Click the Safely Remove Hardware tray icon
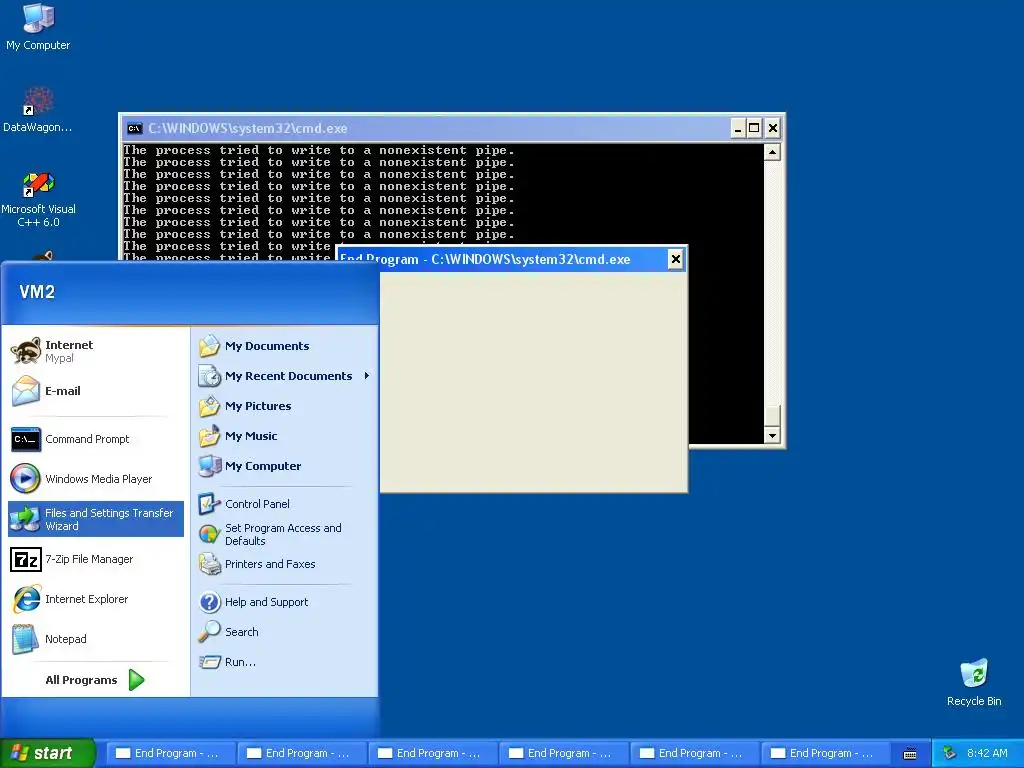 950,753
